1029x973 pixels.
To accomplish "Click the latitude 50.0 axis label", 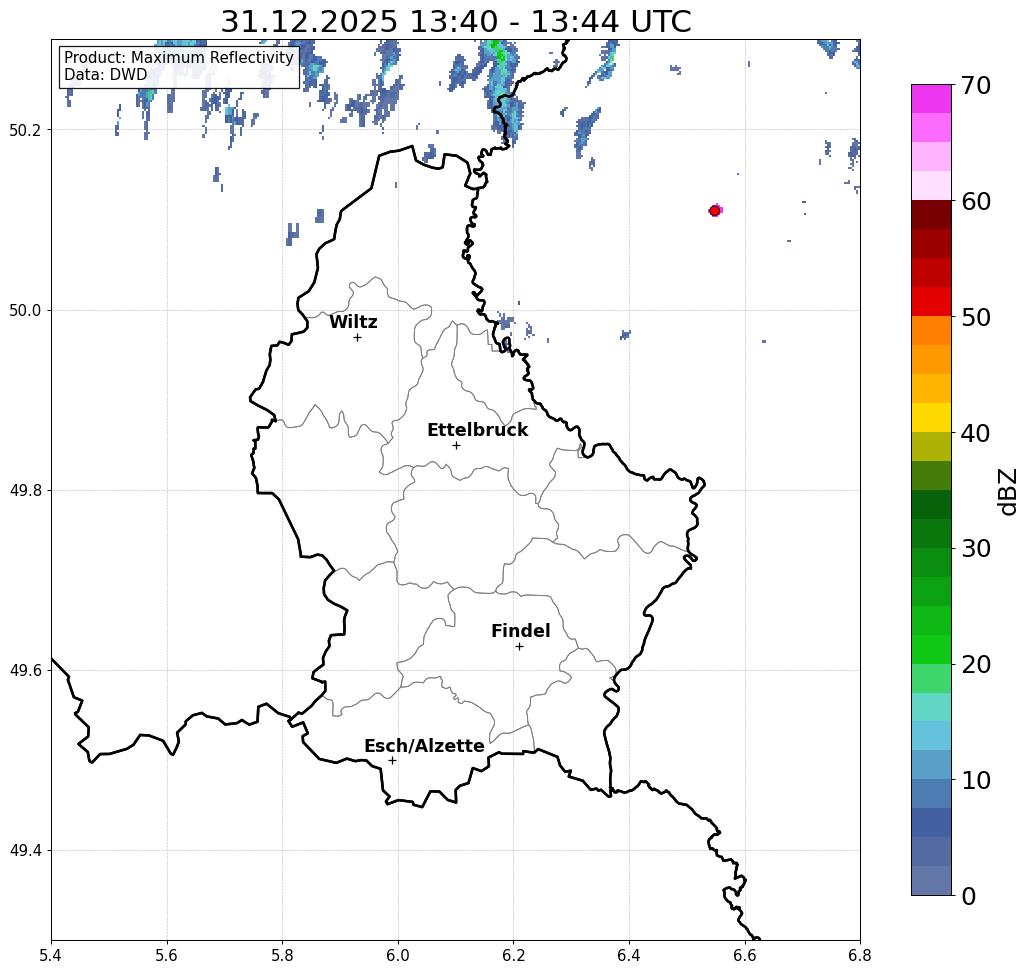I will (x=25, y=310).
